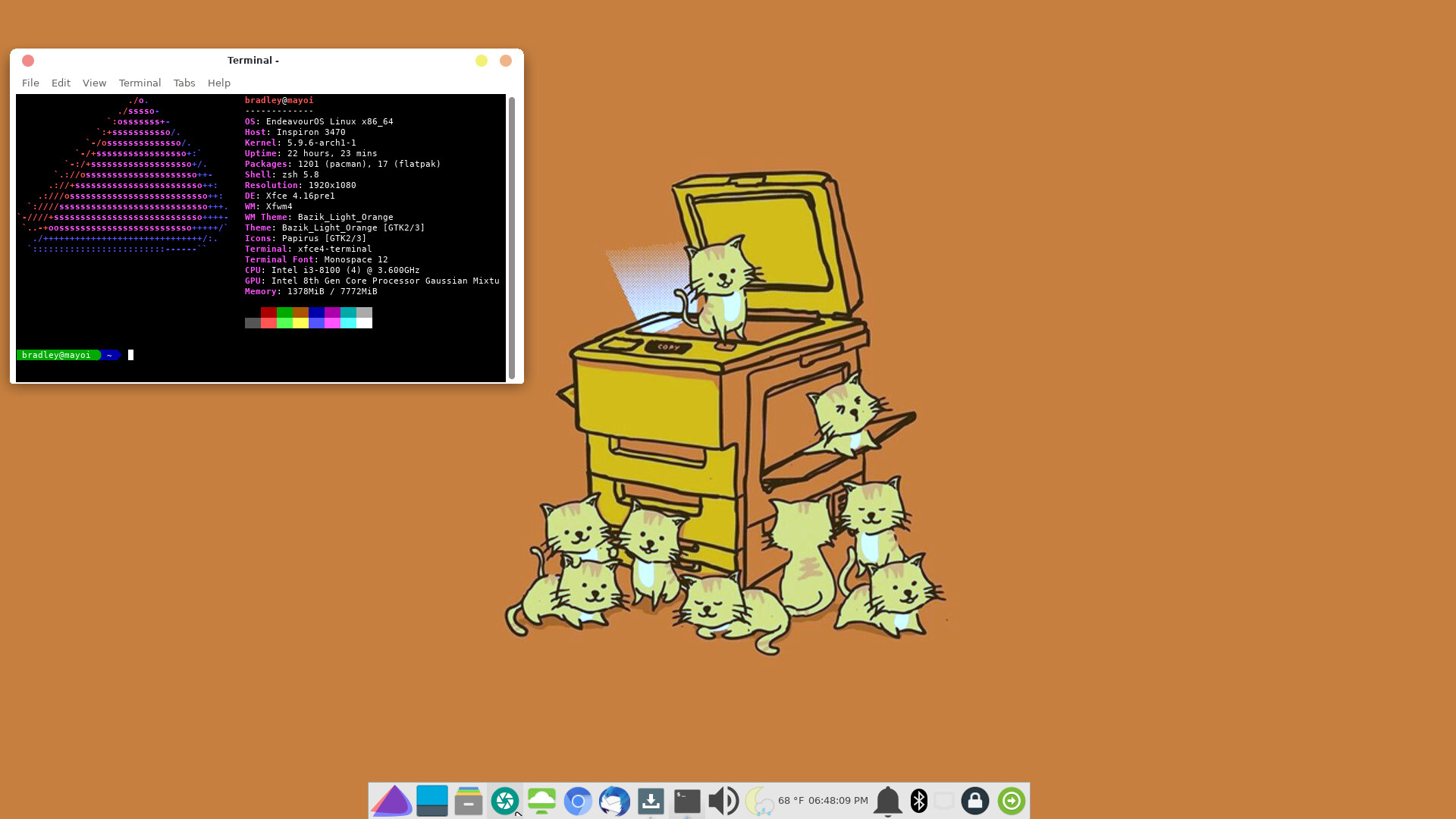Image resolution: width=1456 pixels, height=819 pixels.
Task: Click the dark blue neofetch color block
Action: click(316, 312)
